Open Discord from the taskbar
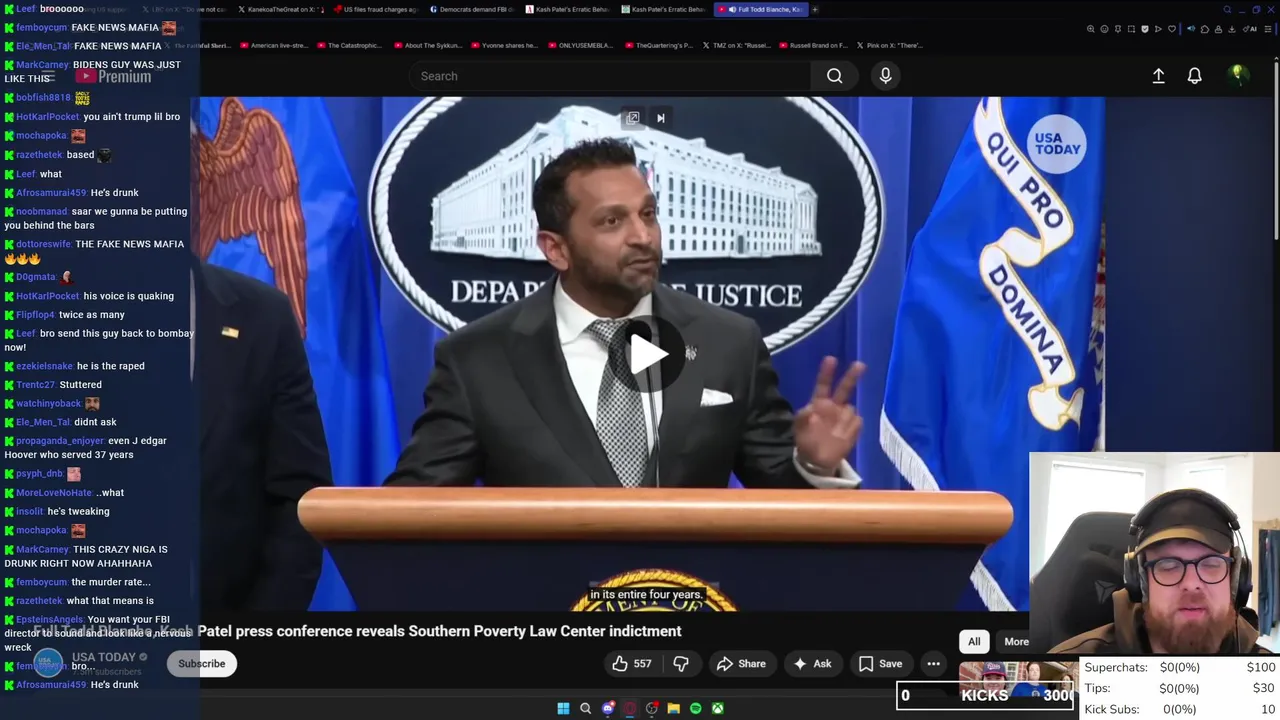The image size is (1280, 720). pos(608,708)
